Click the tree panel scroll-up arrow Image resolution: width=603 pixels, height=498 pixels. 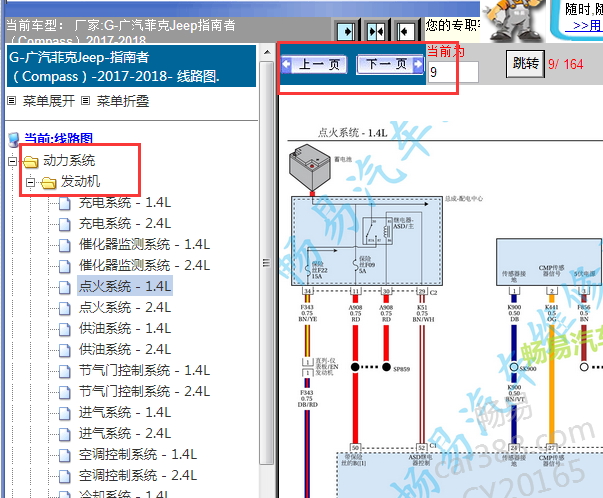click(267, 52)
